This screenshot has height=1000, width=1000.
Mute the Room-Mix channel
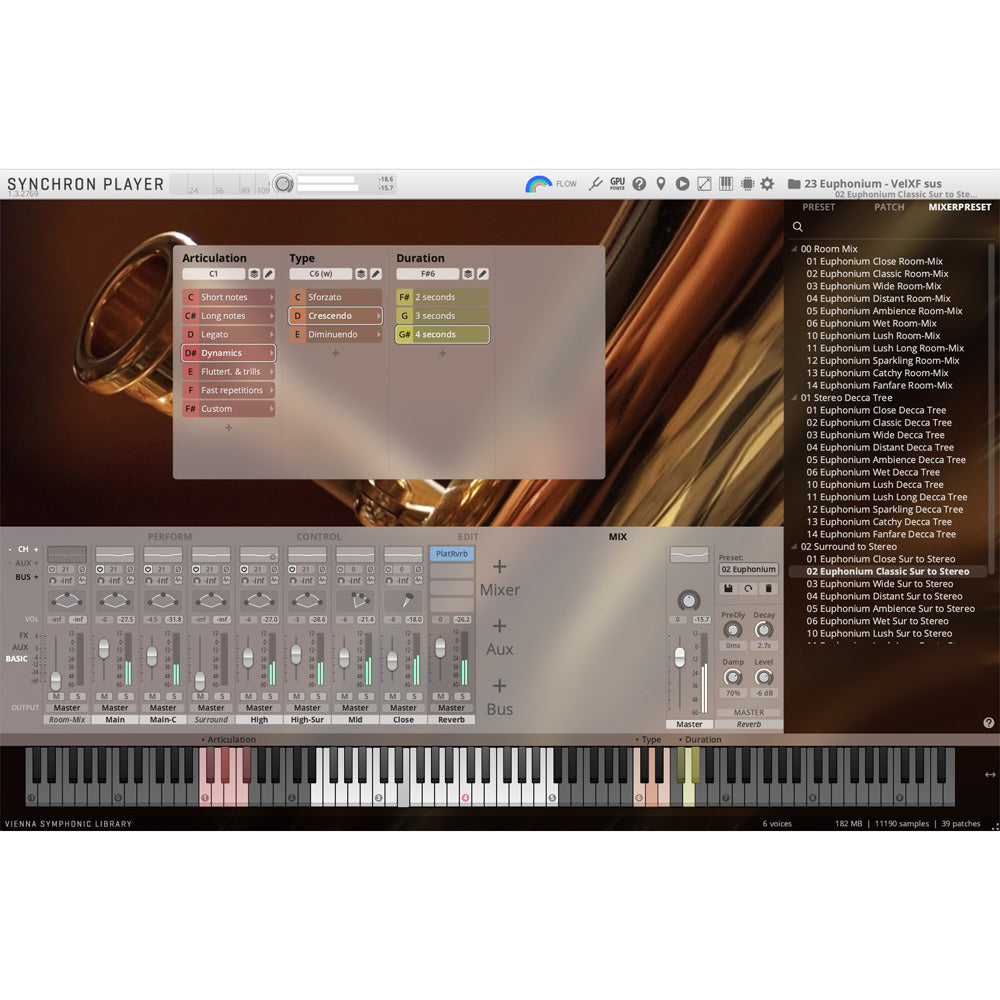(x=56, y=696)
